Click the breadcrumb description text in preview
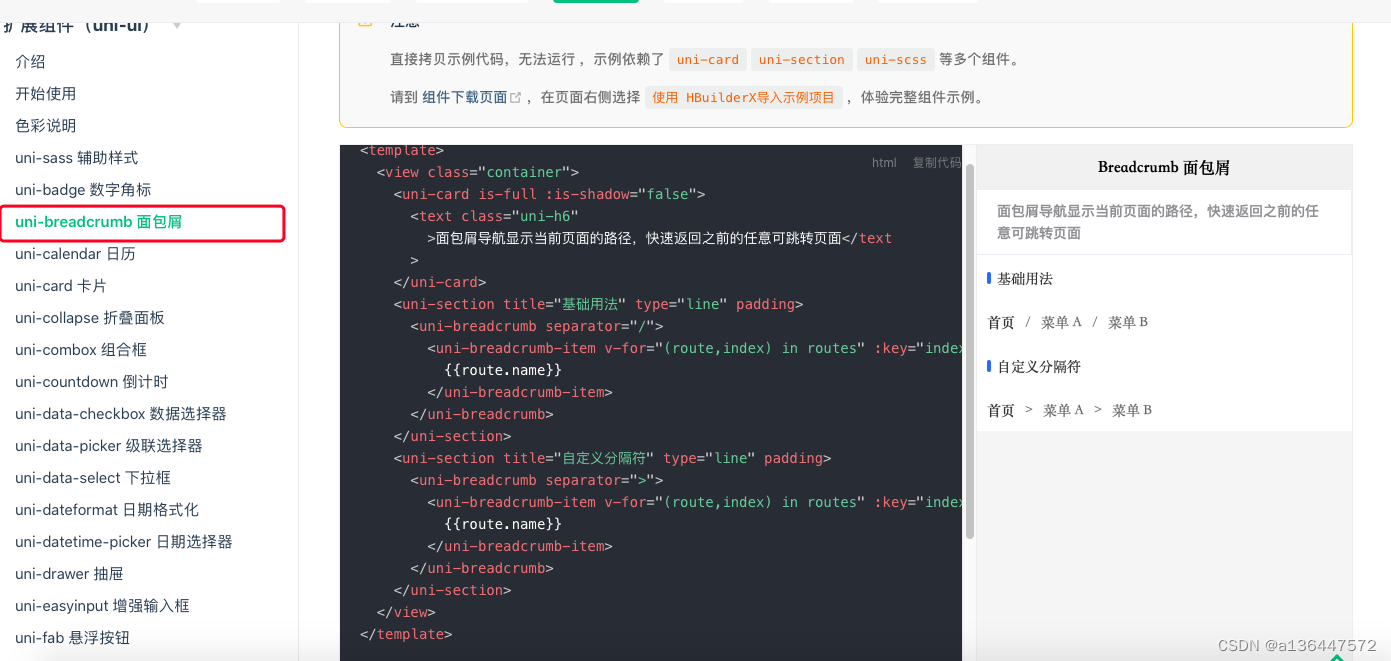 click(1158, 222)
